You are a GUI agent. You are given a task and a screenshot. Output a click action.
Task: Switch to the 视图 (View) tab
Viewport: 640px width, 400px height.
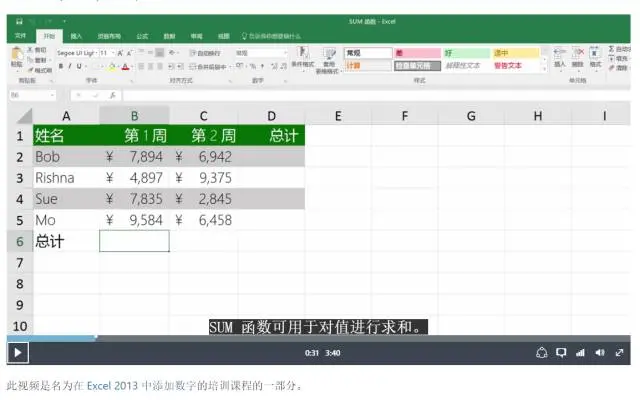click(223, 36)
